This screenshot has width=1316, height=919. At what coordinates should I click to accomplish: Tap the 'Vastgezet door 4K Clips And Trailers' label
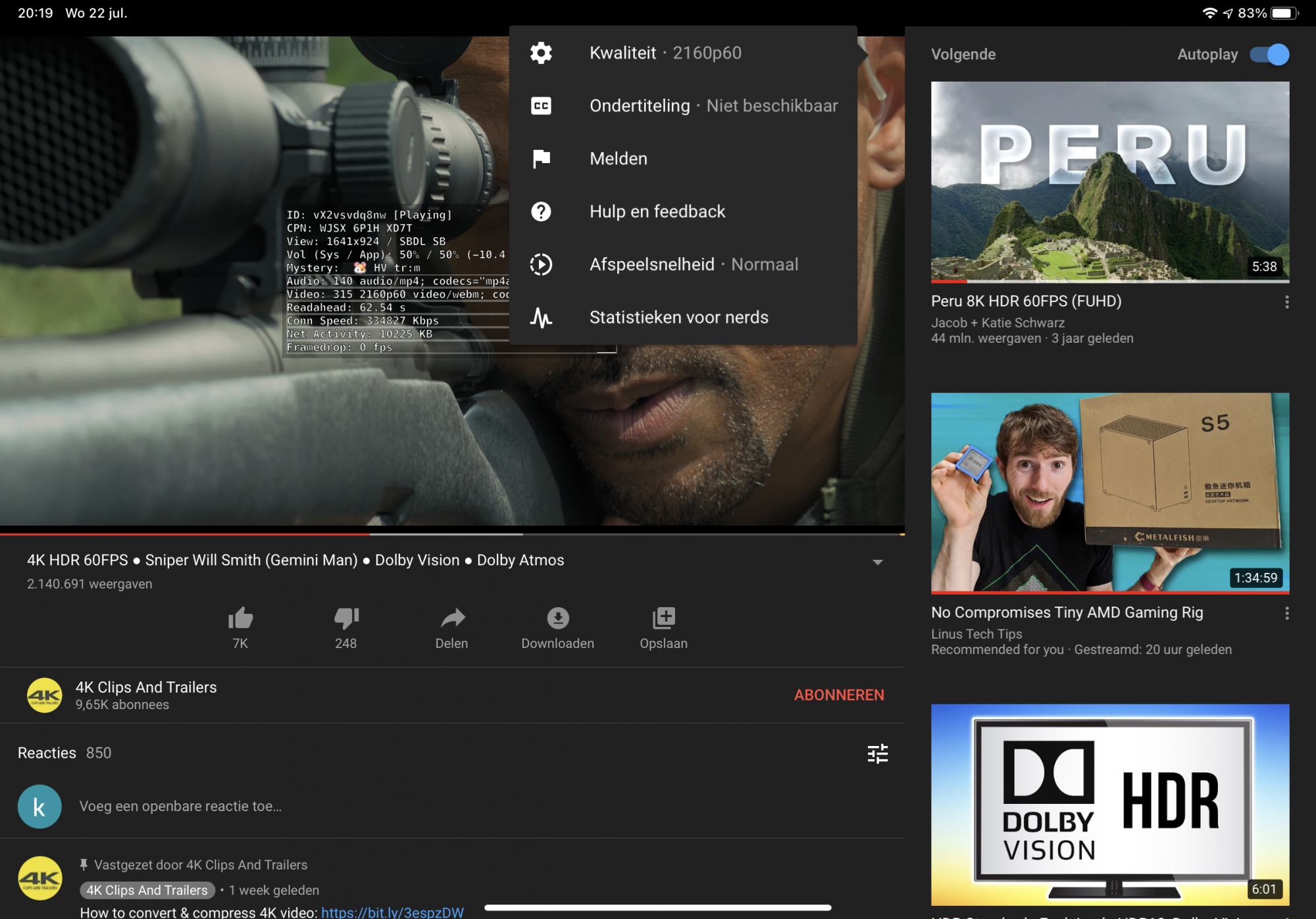pyautogui.click(x=201, y=865)
